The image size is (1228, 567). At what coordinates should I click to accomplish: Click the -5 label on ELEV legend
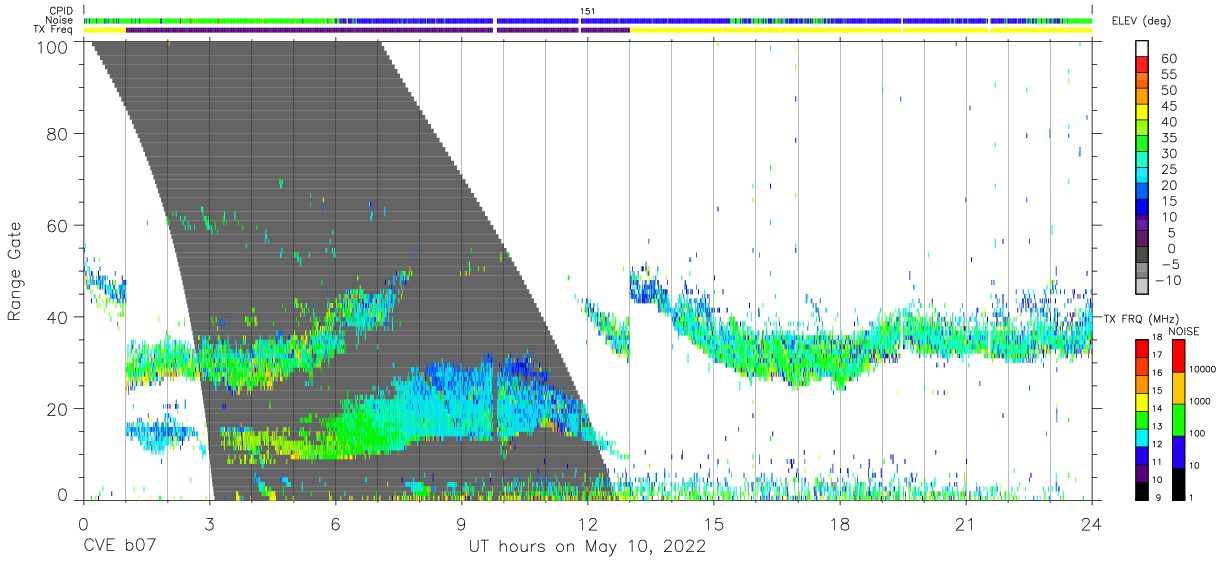[x=1169, y=264]
